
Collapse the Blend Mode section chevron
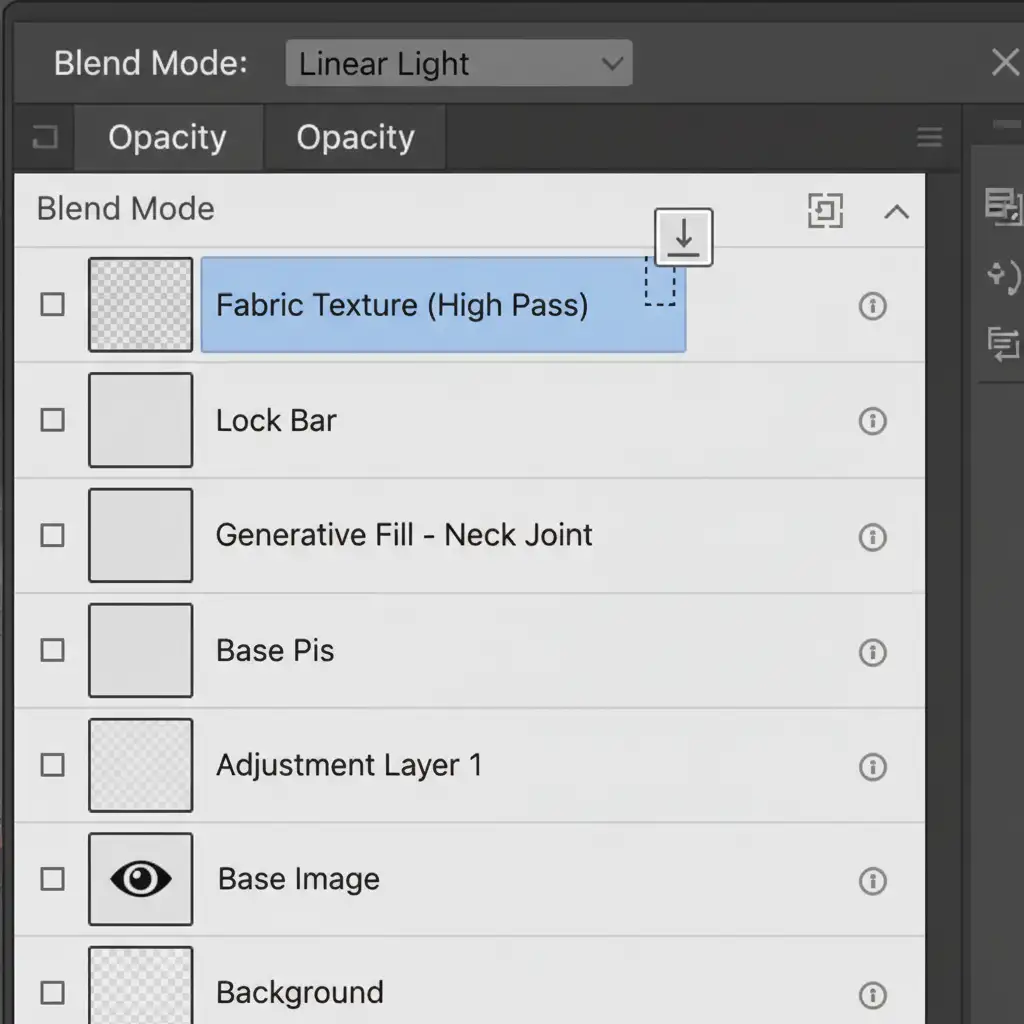[x=896, y=211]
